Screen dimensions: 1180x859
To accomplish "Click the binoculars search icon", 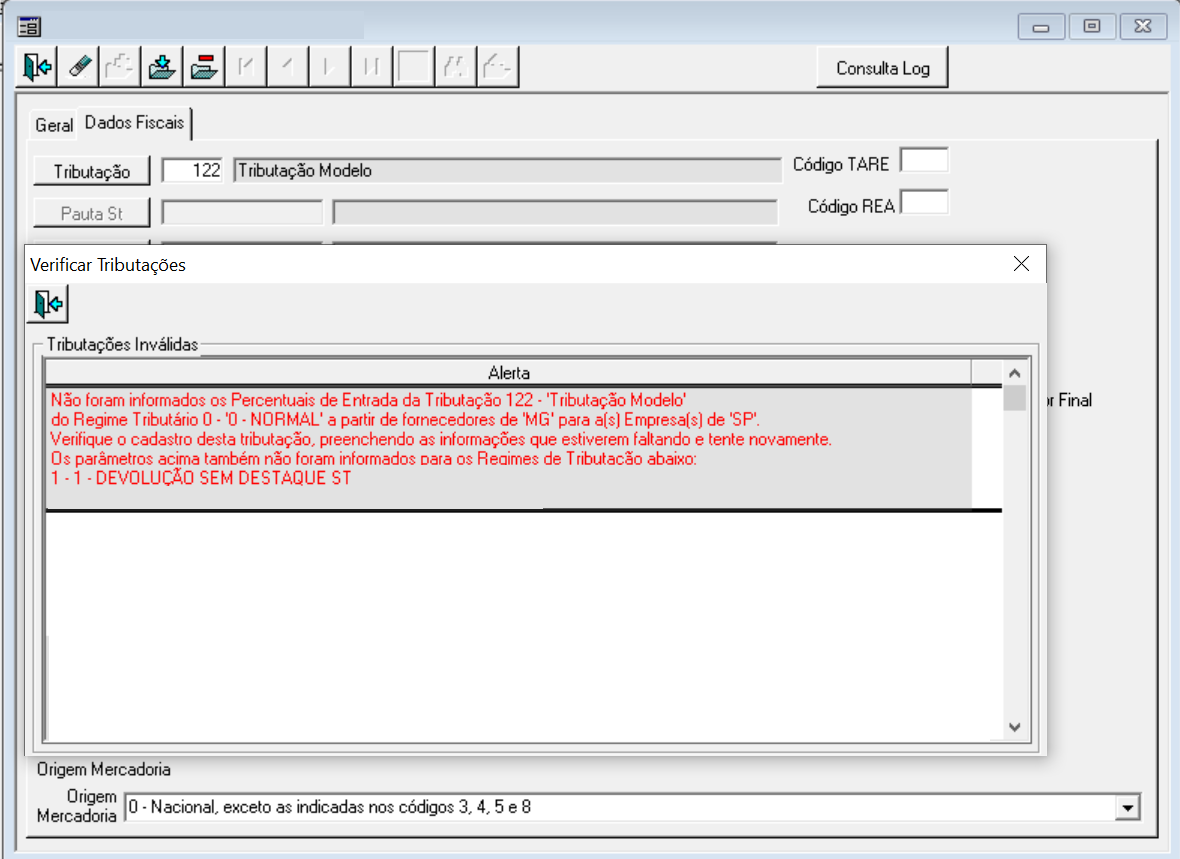I will coord(455,67).
